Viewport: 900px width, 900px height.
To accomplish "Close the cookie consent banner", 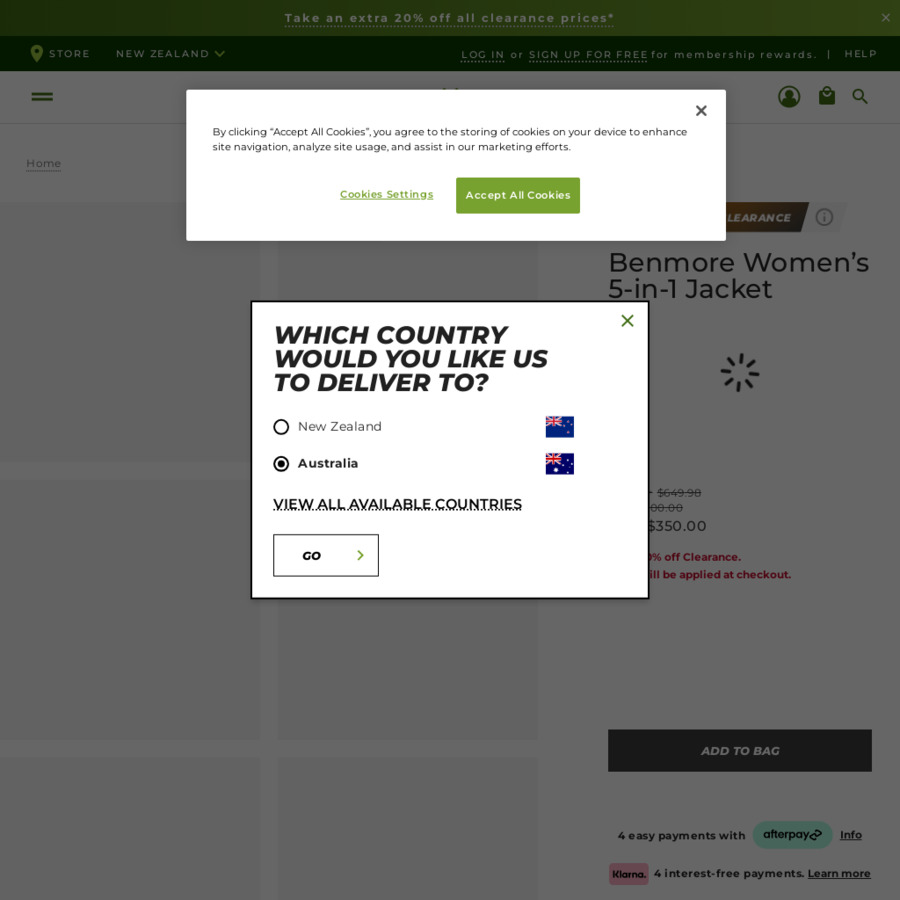I will (x=701, y=110).
